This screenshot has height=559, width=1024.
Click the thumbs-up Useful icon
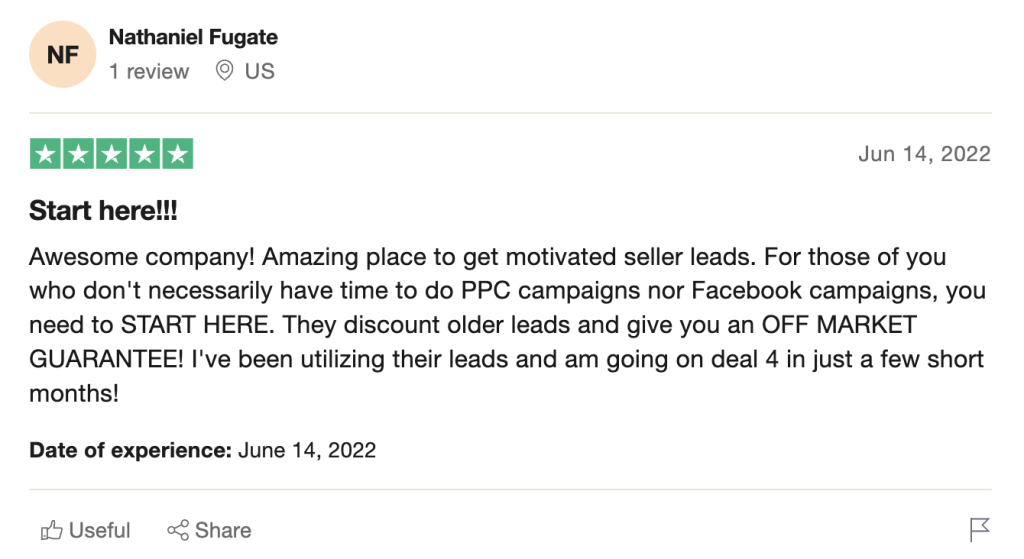pyautogui.click(x=50, y=530)
